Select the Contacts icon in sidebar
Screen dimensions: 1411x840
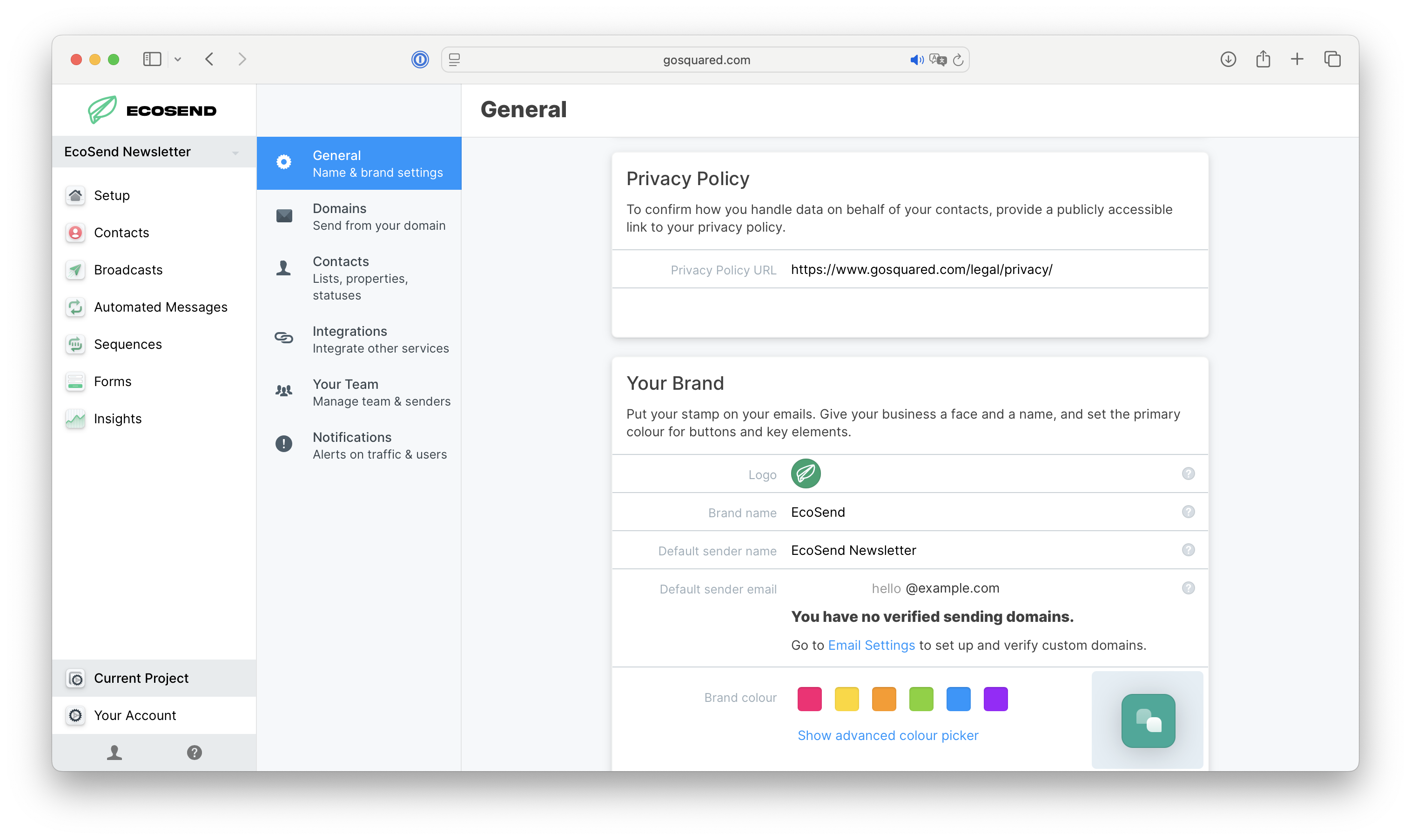(x=75, y=233)
